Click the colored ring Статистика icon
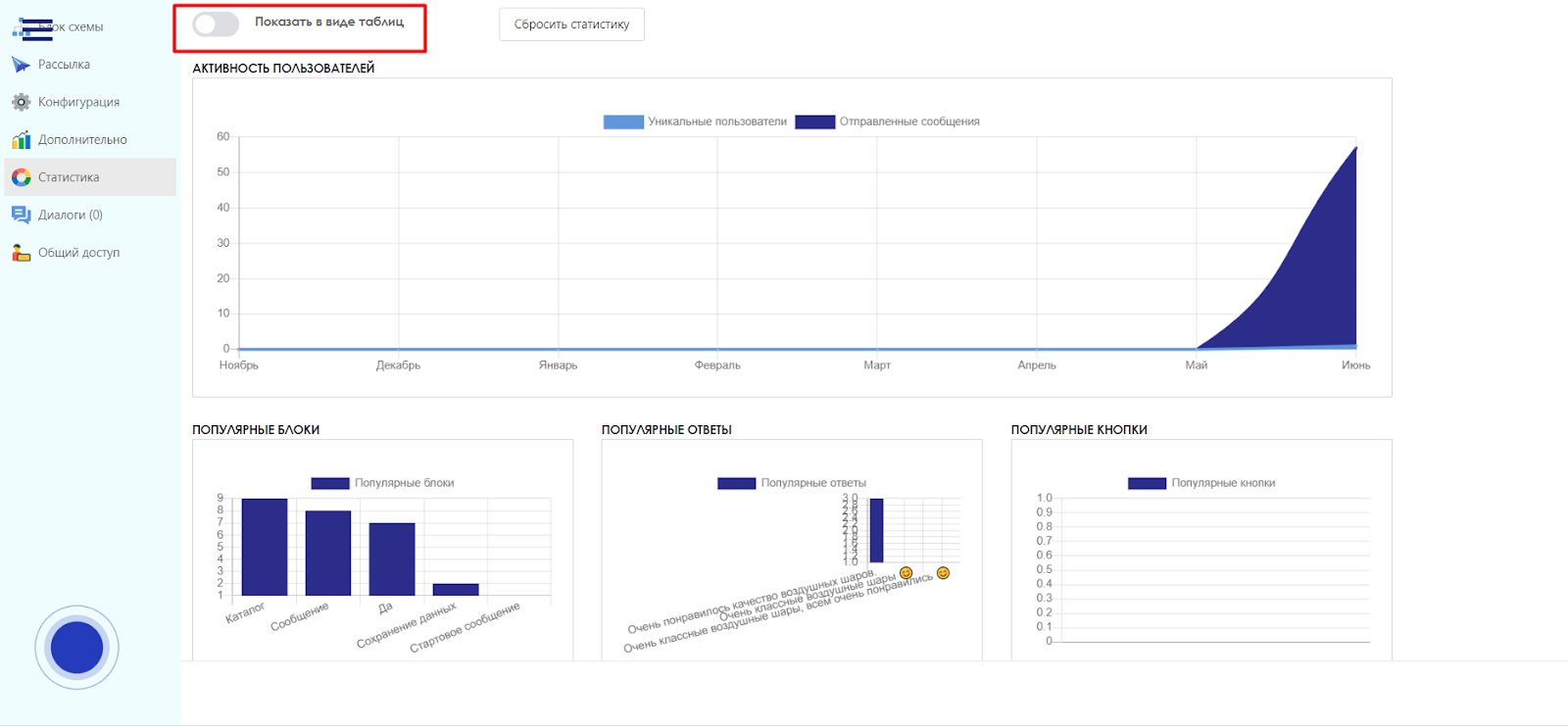Screen dimensions: 1568x727 (x=21, y=177)
